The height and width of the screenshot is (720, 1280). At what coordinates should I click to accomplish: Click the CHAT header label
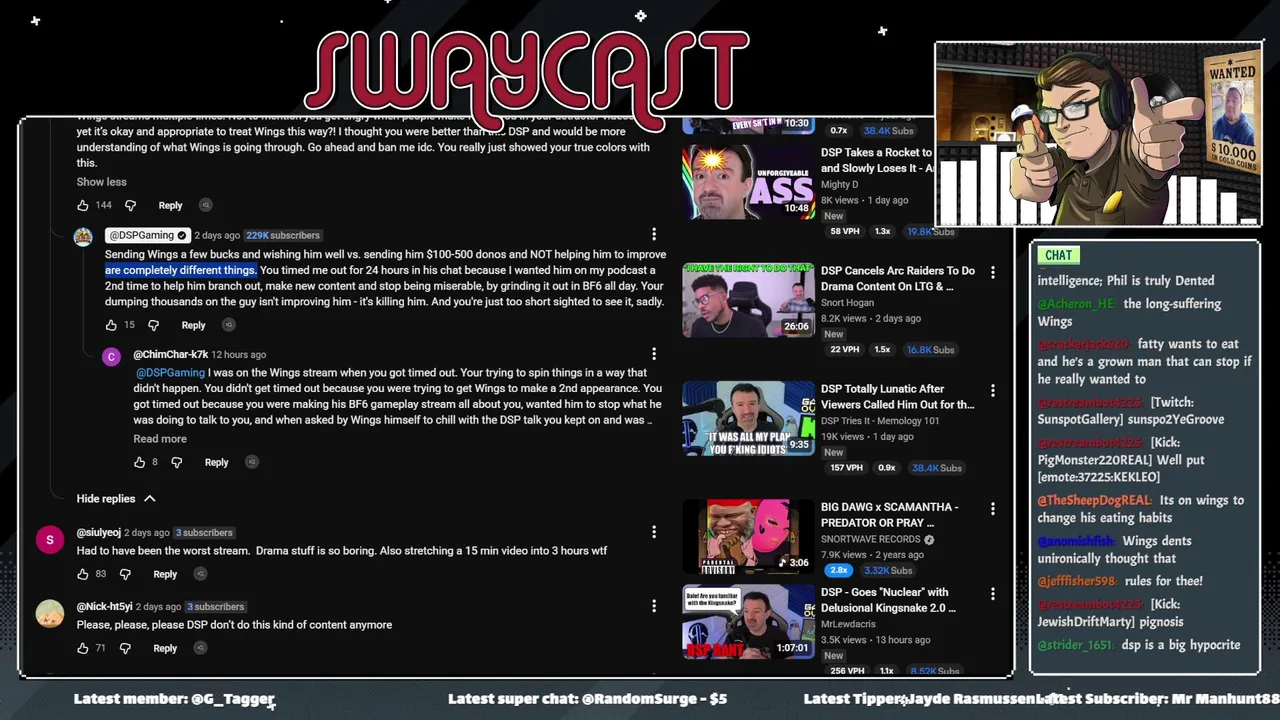click(x=1059, y=255)
